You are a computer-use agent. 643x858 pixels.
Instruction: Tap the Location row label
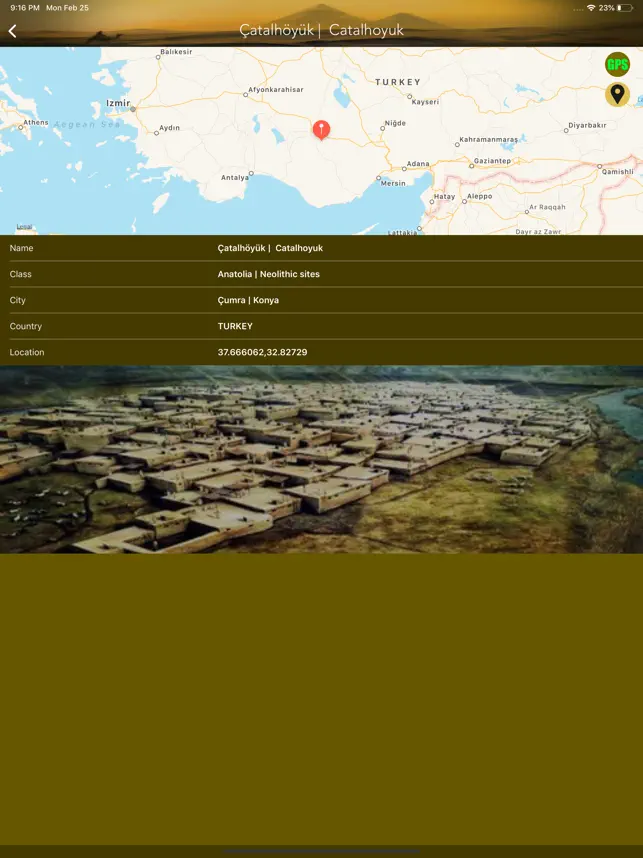point(27,352)
